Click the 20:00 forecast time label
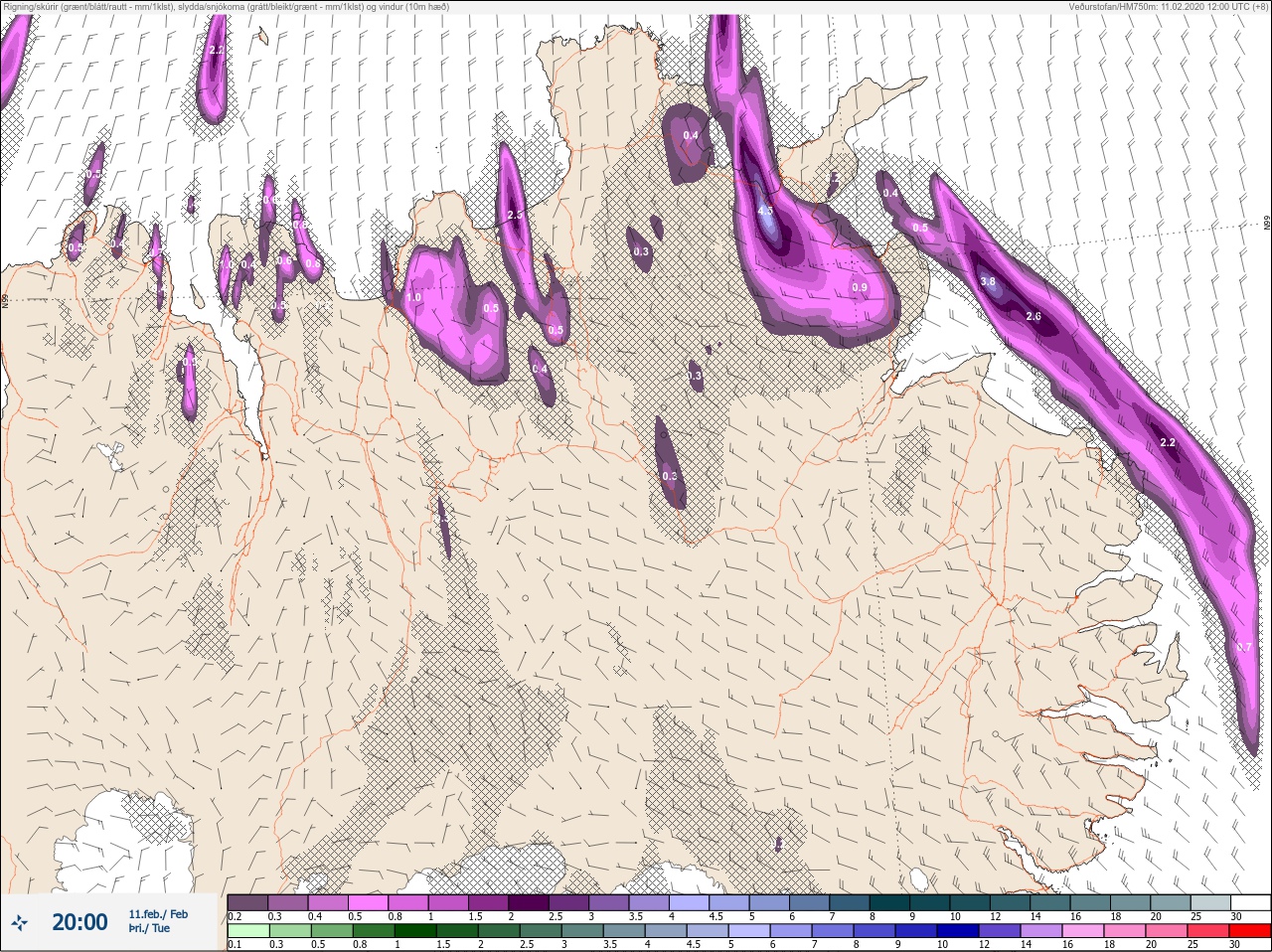 click(79, 922)
